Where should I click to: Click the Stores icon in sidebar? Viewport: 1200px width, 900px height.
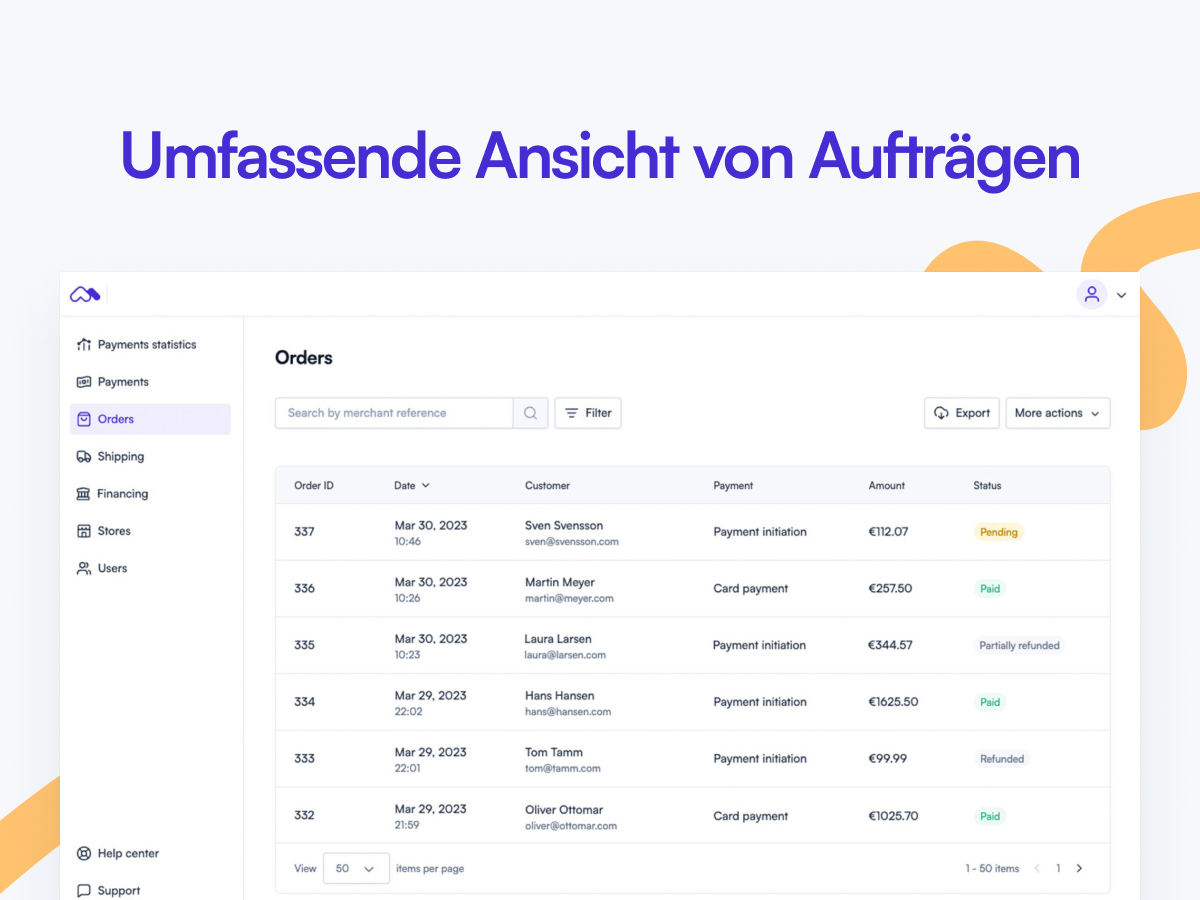pyautogui.click(x=84, y=531)
